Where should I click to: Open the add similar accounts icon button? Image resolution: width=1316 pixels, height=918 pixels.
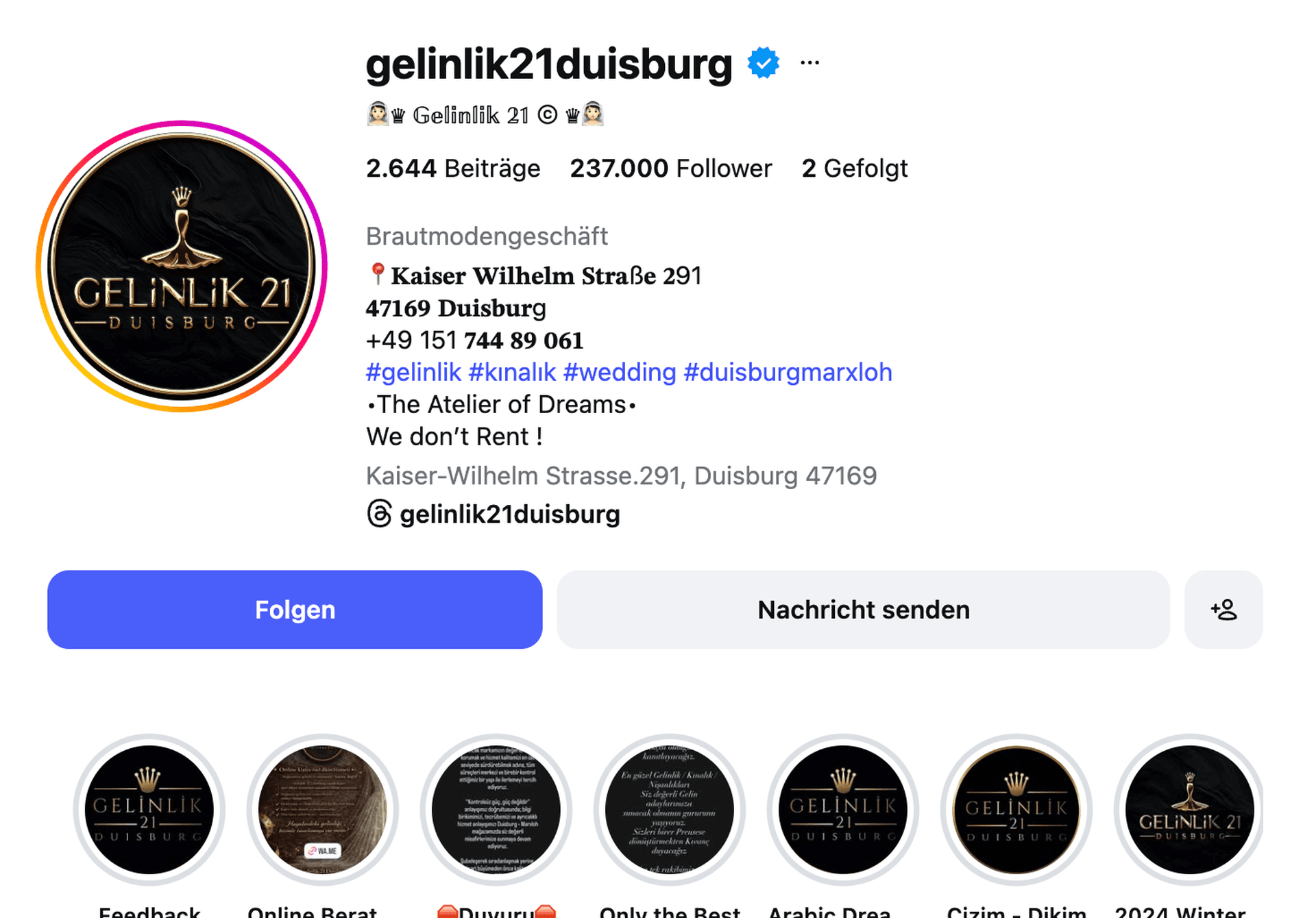[x=1223, y=610]
